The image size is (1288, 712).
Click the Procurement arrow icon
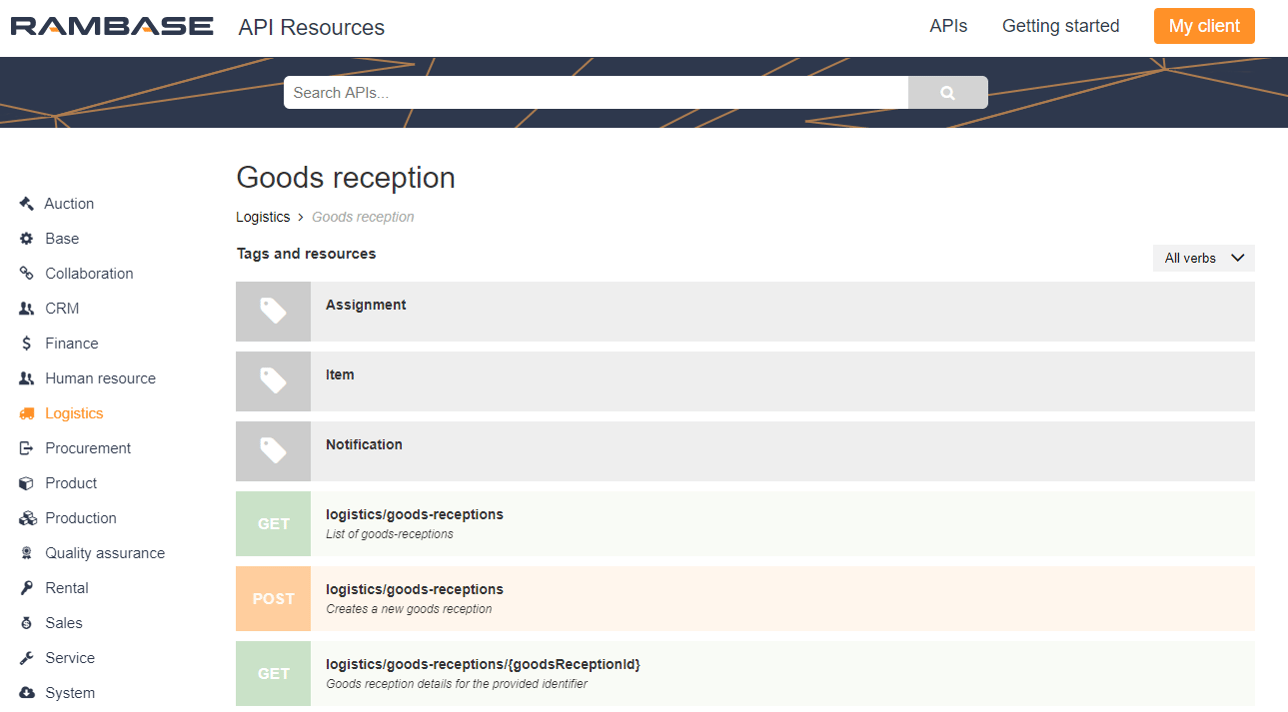(x=27, y=448)
